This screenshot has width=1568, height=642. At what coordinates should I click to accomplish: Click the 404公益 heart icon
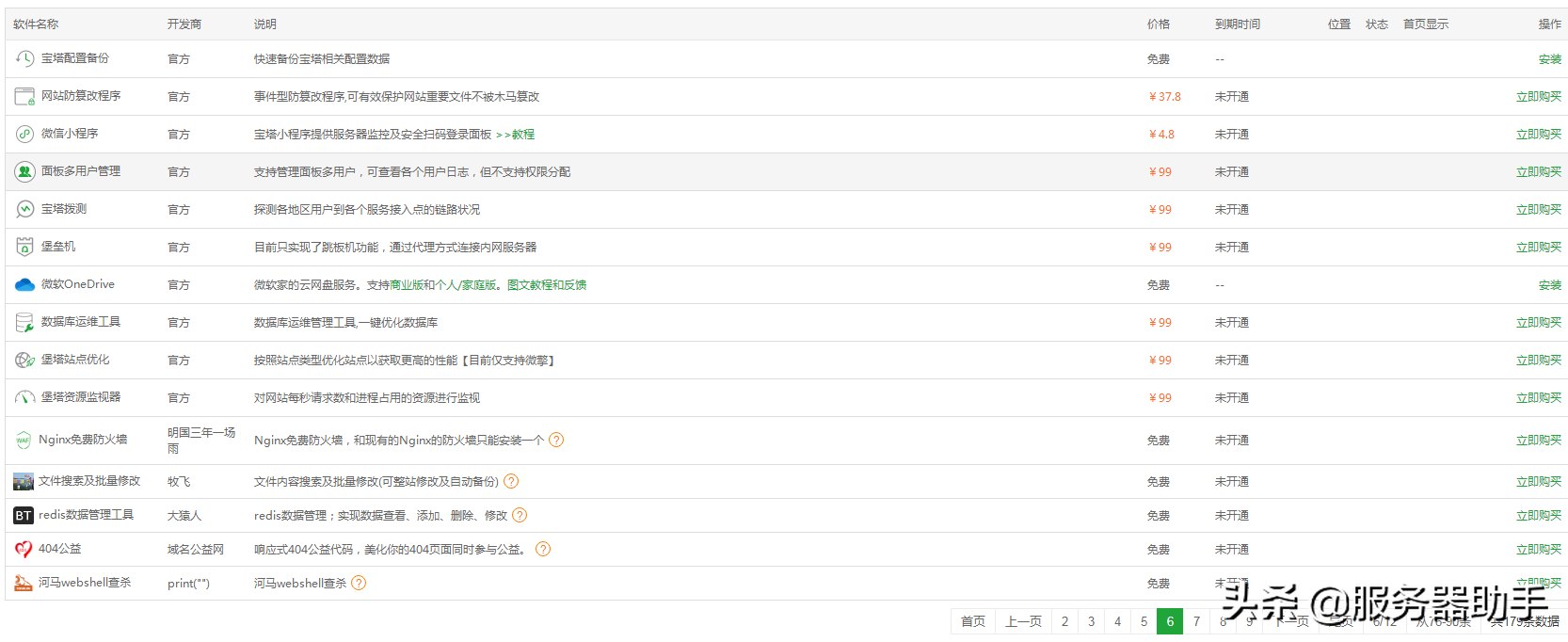(x=24, y=549)
